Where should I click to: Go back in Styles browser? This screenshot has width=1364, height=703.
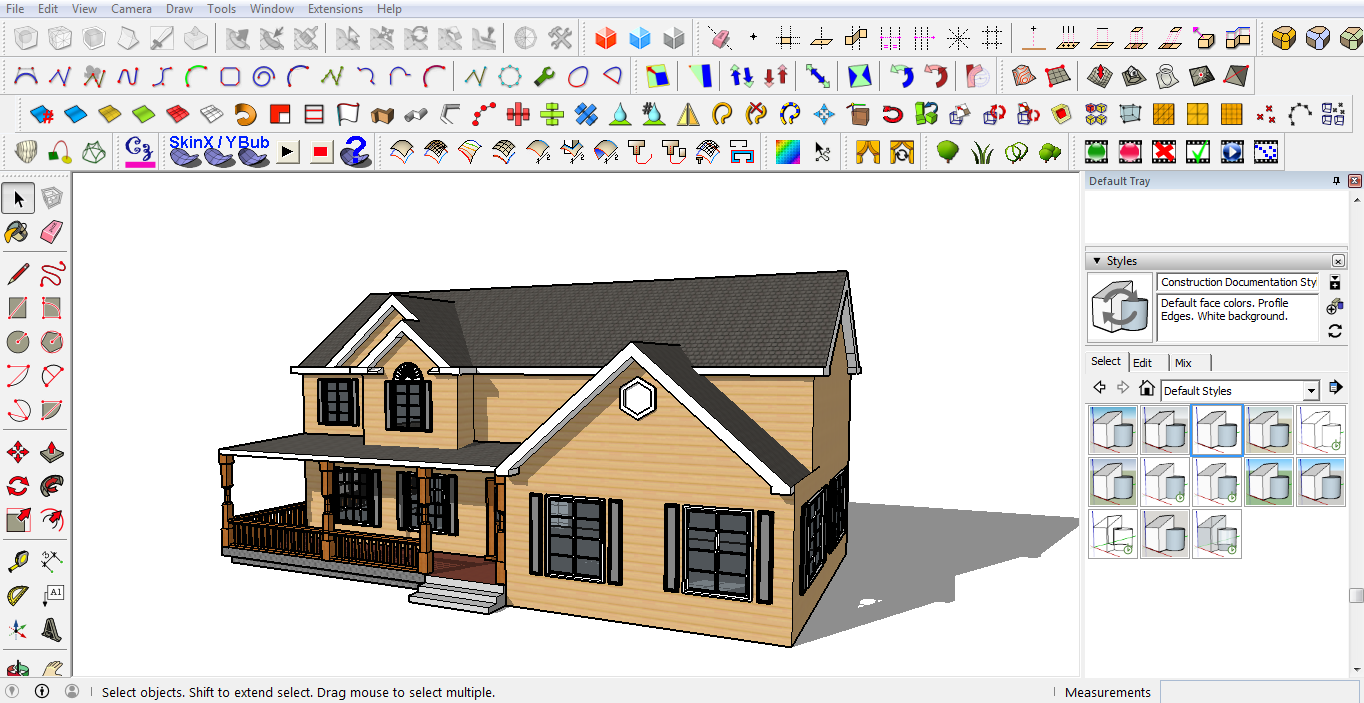[1099, 388]
